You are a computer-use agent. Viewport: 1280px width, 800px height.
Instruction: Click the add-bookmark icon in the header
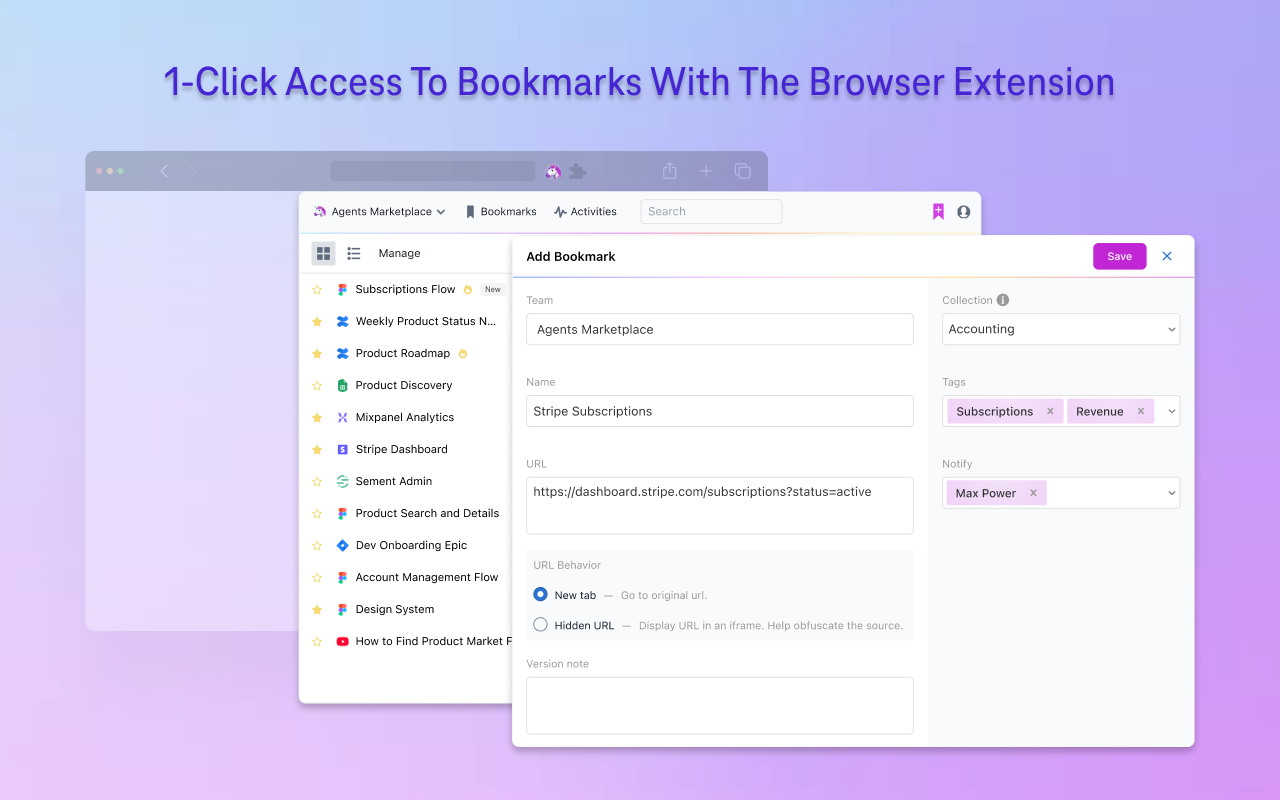pos(938,212)
